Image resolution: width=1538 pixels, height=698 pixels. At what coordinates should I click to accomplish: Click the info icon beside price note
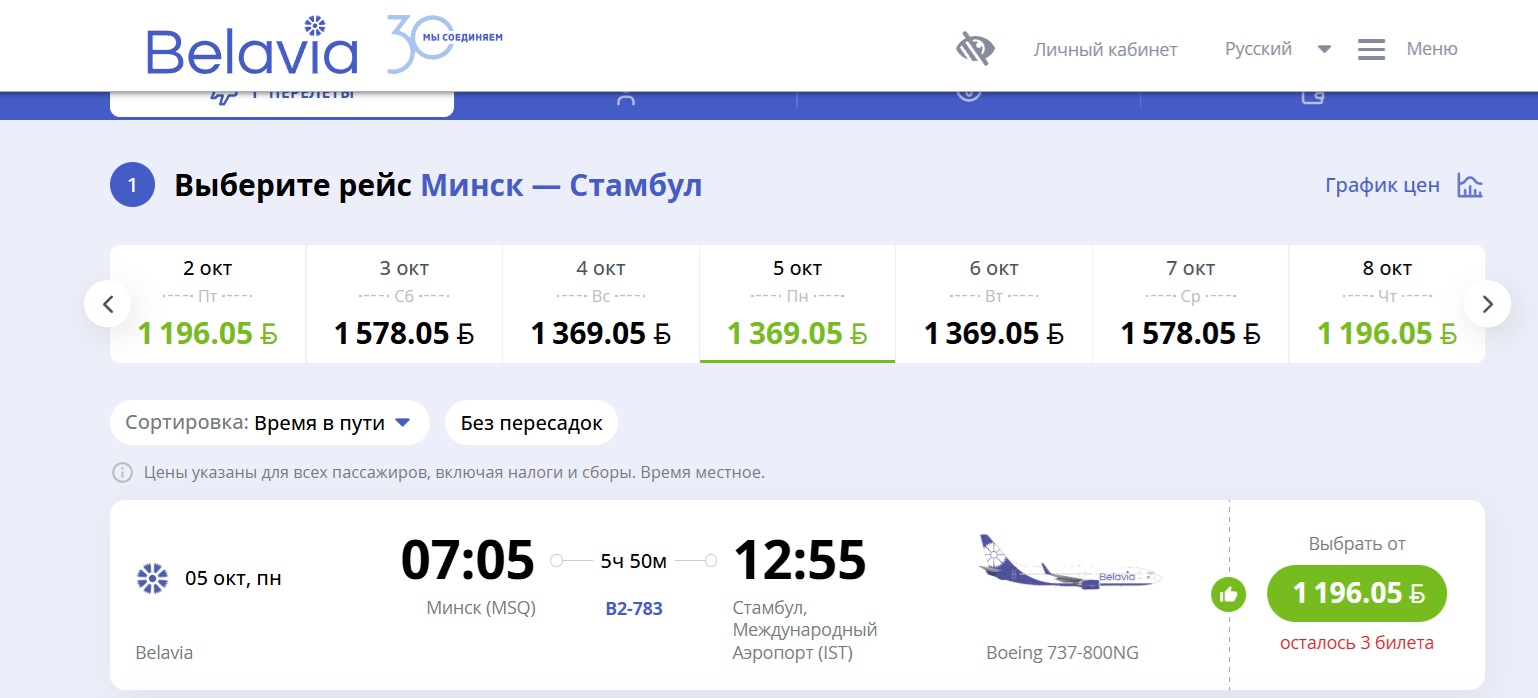coord(122,472)
